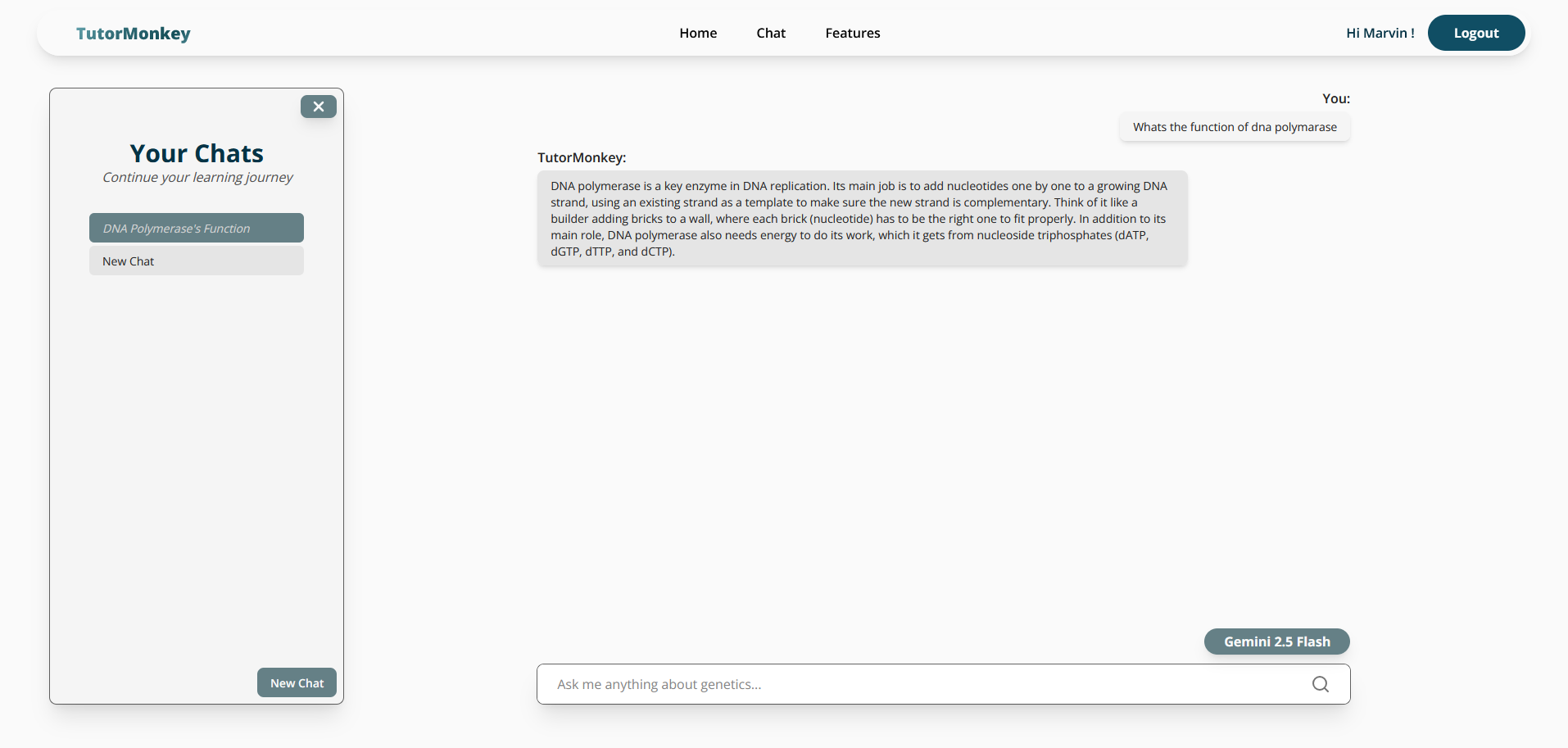1568x748 pixels.
Task: Navigate to the Home menu item
Action: (x=698, y=33)
